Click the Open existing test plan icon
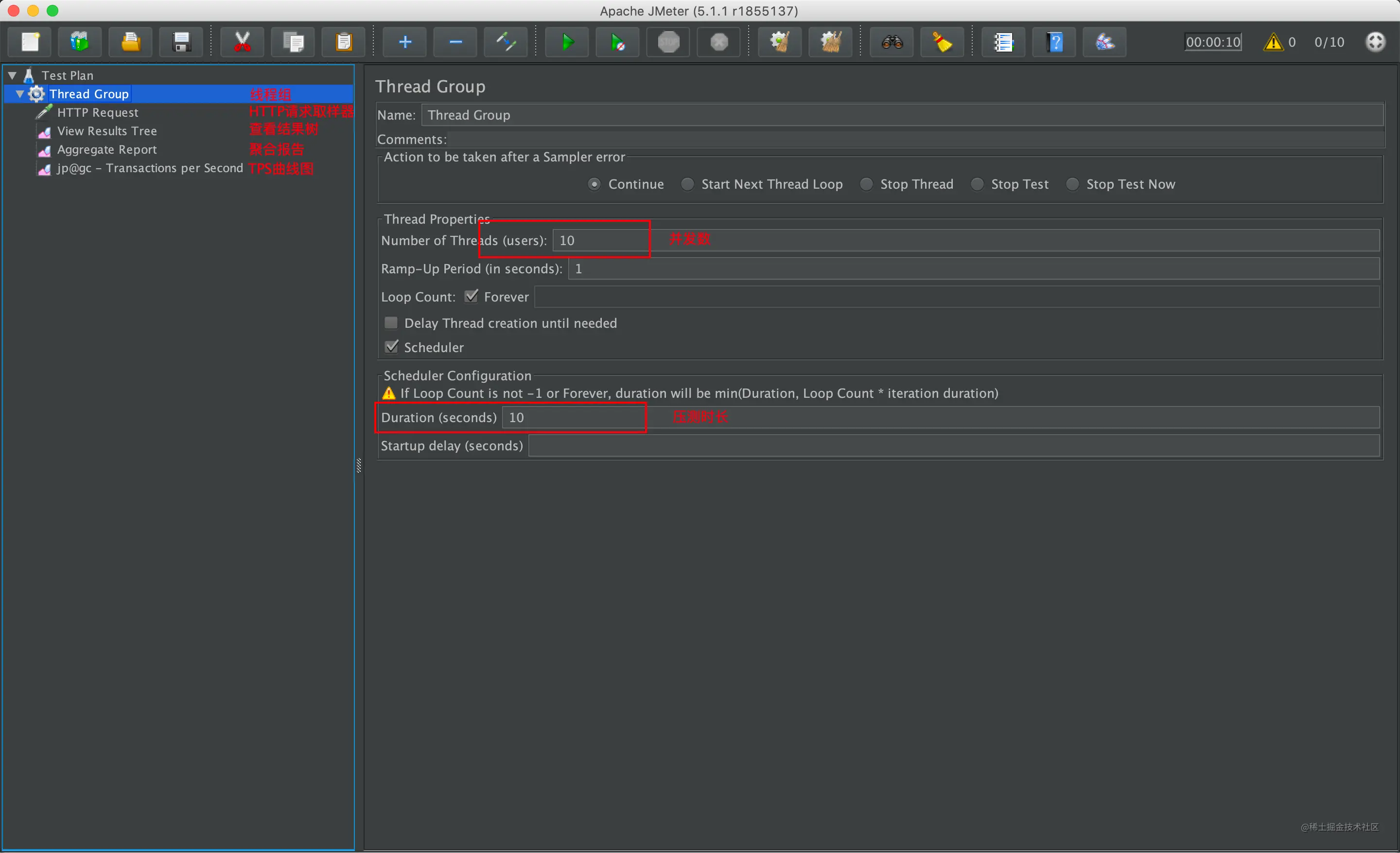1400x853 pixels. point(130,41)
